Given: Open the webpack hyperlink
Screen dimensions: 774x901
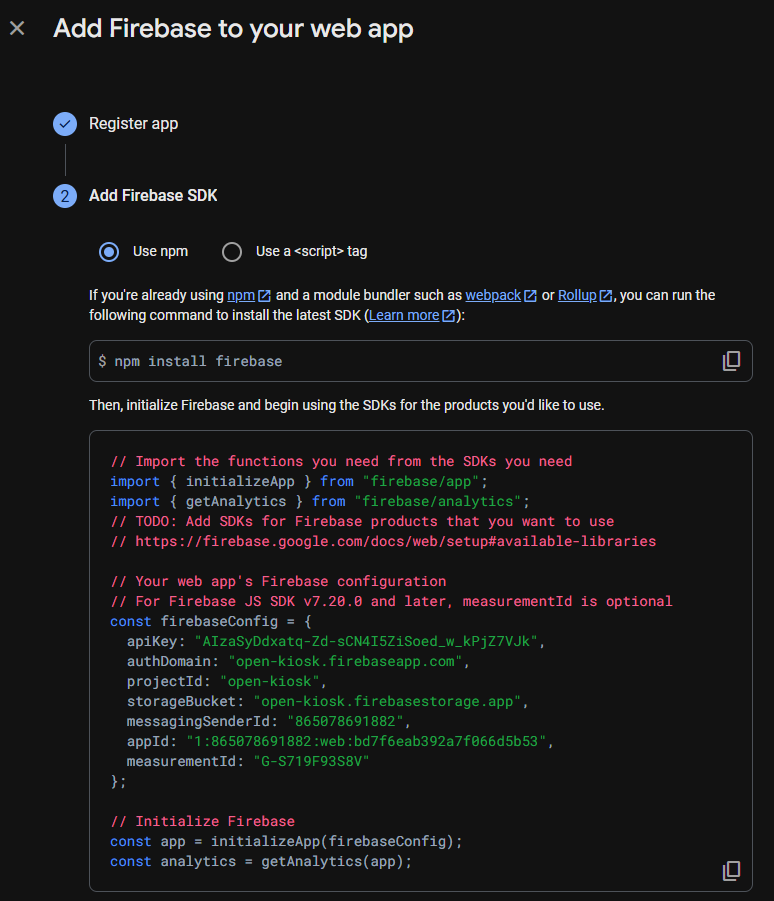Looking at the screenshot, I should tap(493, 295).
